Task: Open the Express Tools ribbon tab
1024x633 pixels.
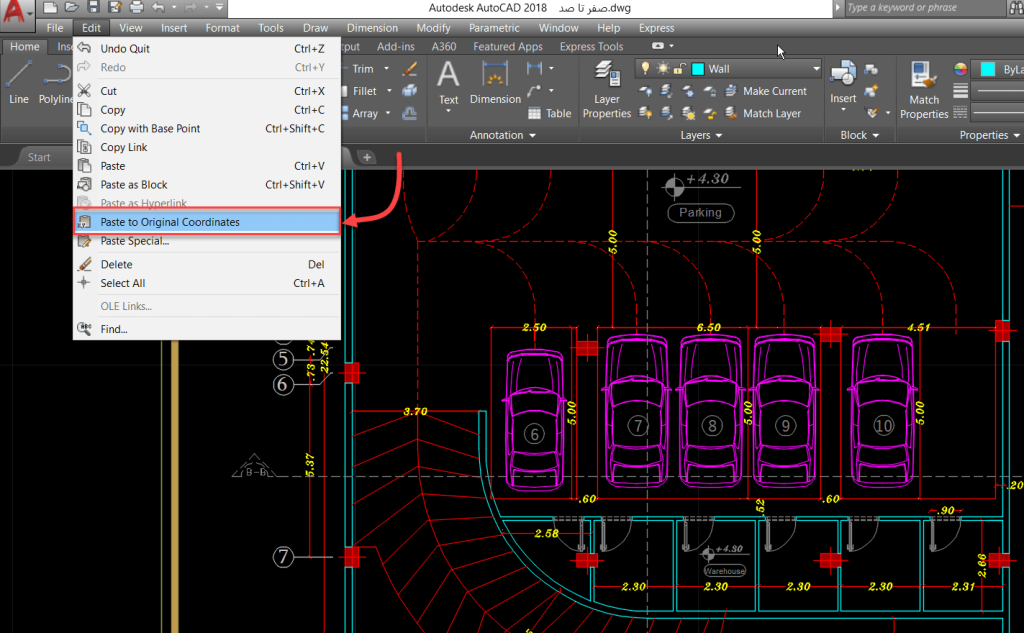Action: coord(591,46)
